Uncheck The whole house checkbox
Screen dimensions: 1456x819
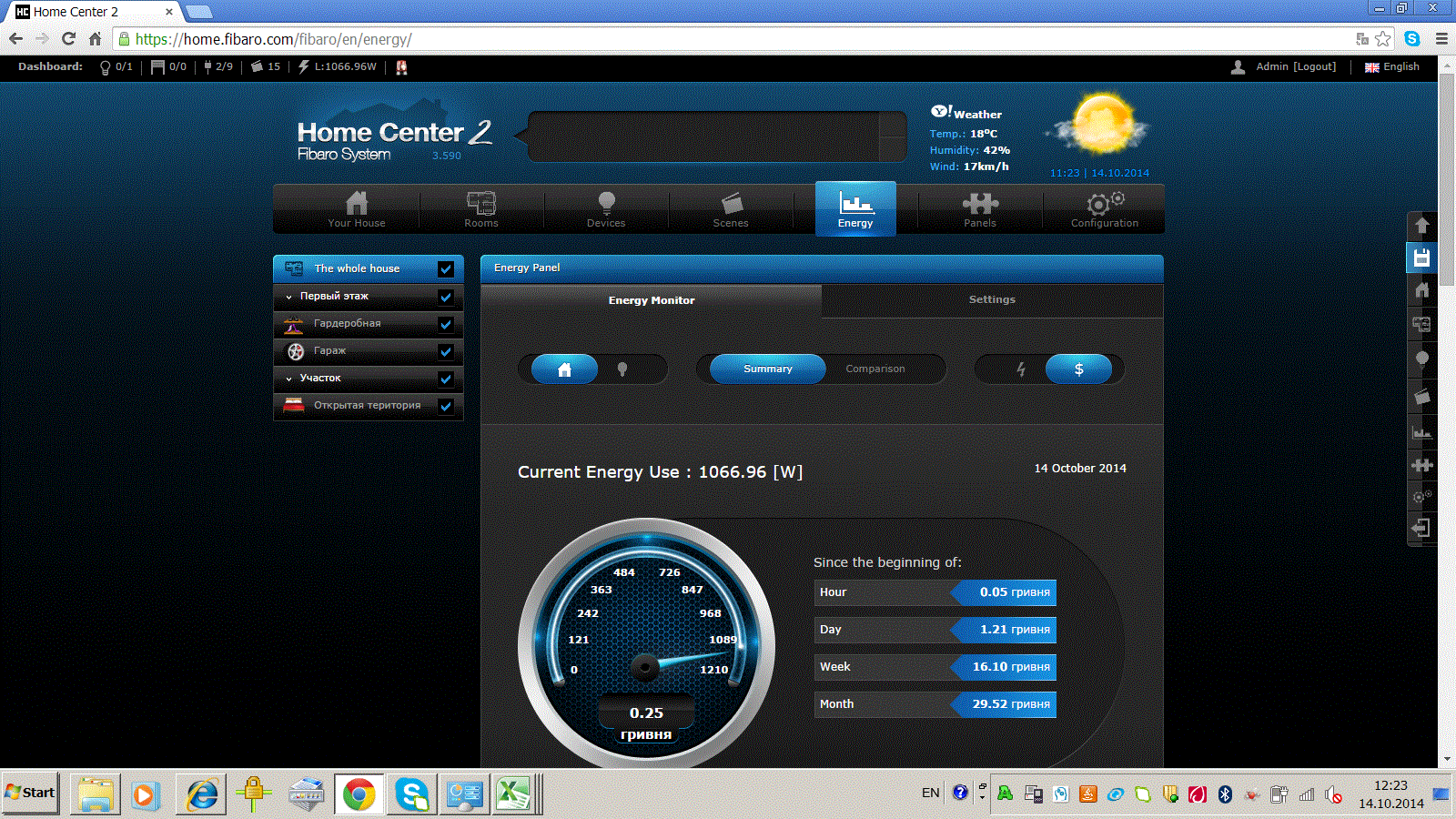coord(446,269)
